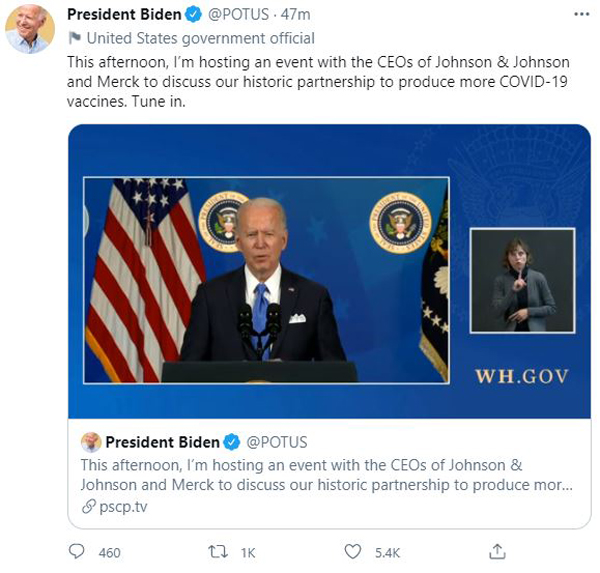
Task: Click the United States government official label
Action: point(201,38)
